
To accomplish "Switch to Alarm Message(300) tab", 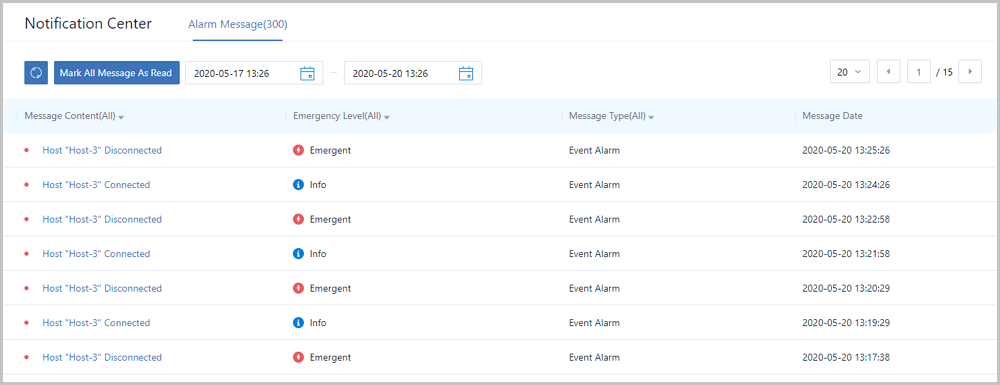I will coord(238,25).
